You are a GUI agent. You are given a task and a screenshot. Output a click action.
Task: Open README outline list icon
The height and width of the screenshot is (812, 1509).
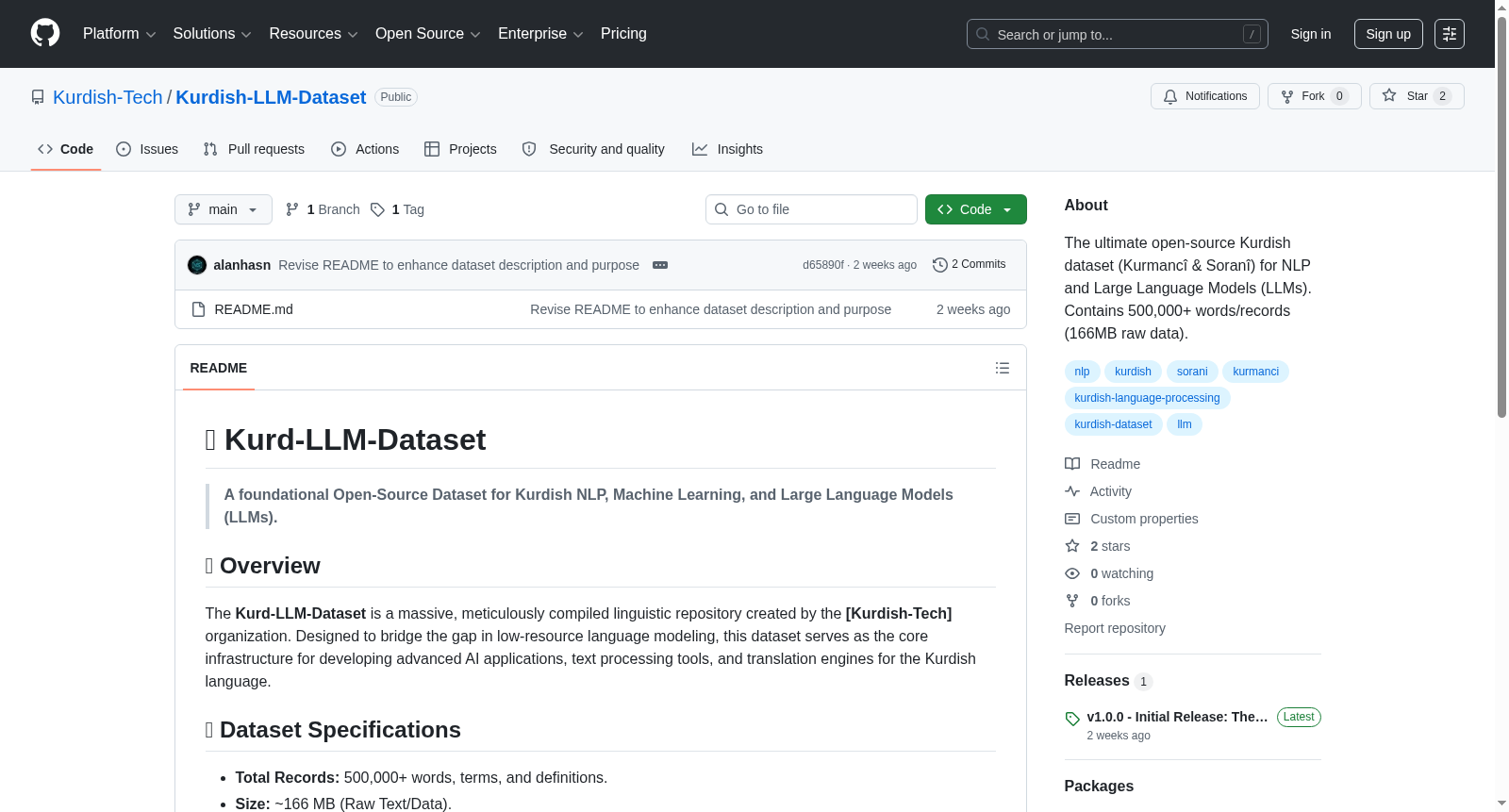pos(1003,368)
